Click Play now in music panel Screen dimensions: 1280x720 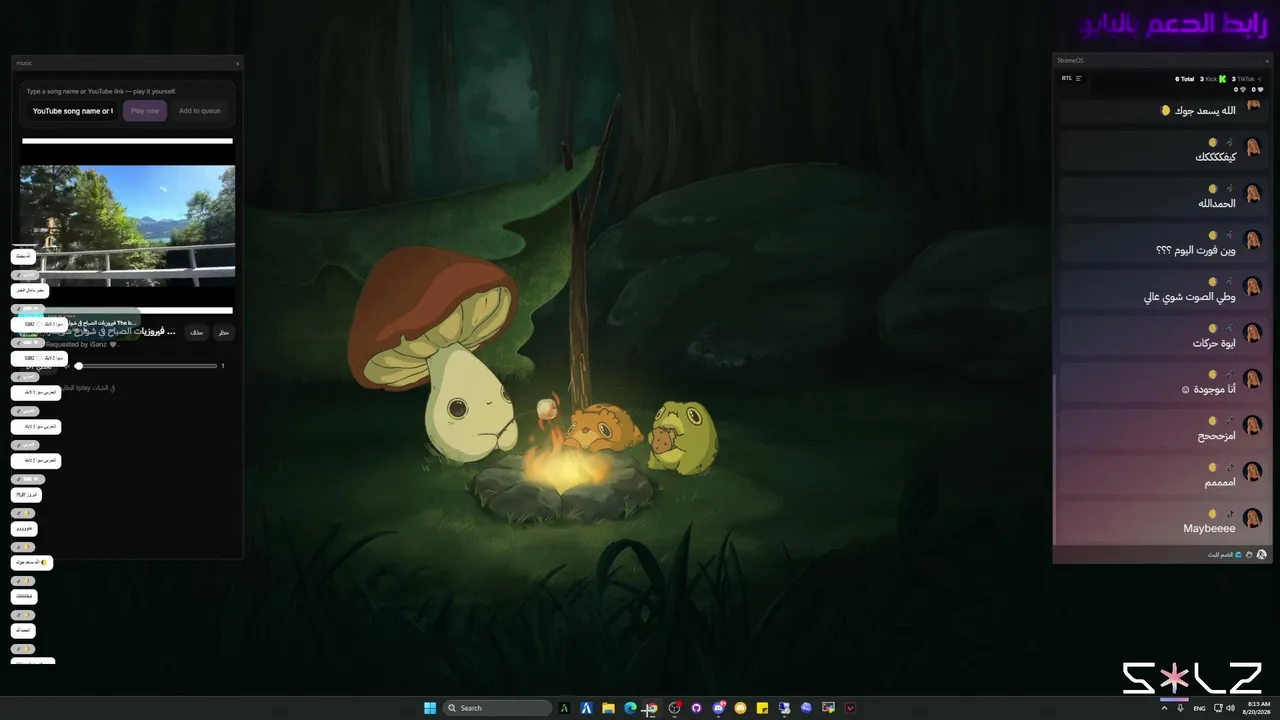[145, 111]
